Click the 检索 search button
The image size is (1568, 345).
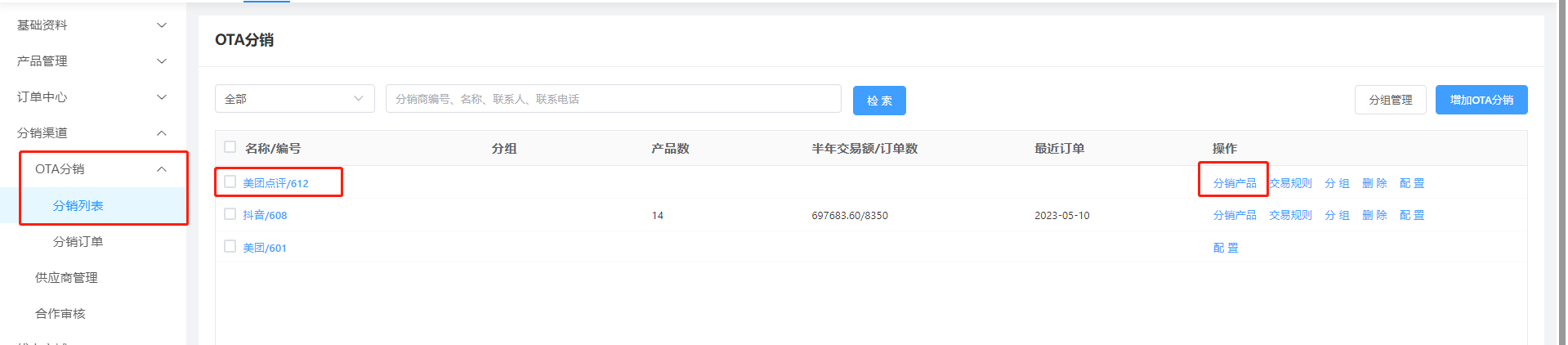tap(879, 101)
